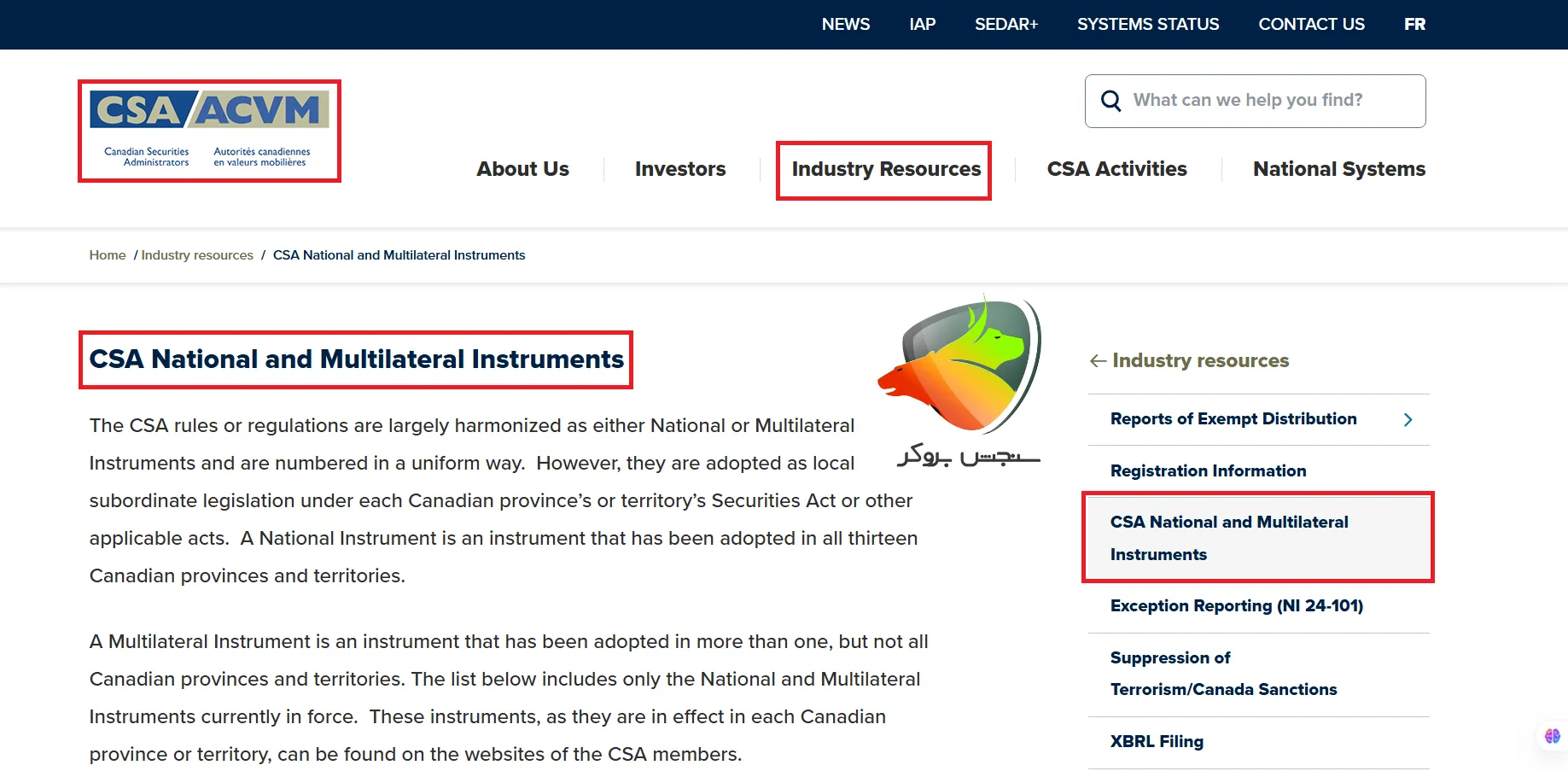Viewport: 1568px width, 771px height.
Task: Open the Industry Resources menu
Action: tap(886, 169)
